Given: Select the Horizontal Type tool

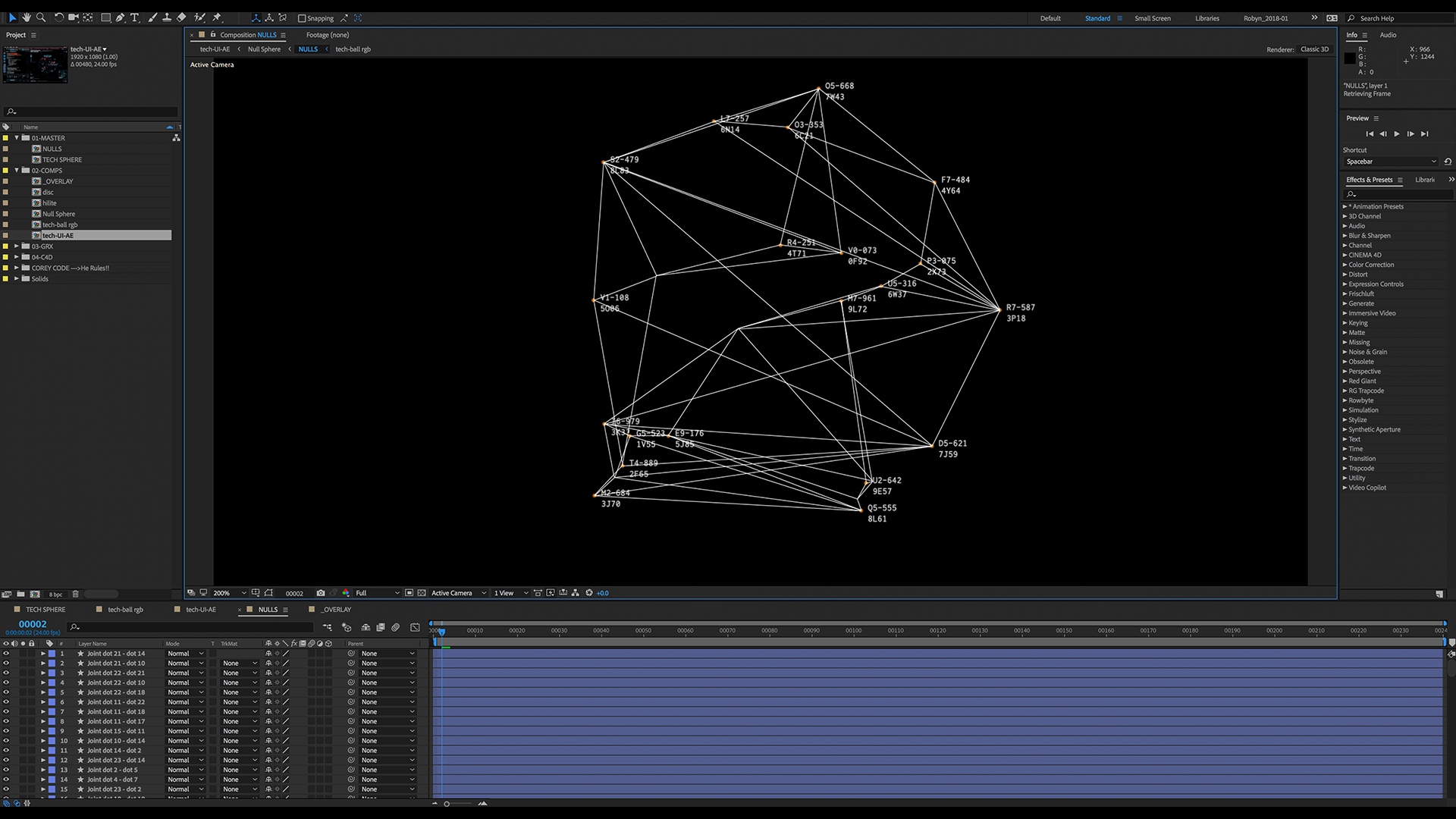Looking at the screenshot, I should click(x=135, y=17).
